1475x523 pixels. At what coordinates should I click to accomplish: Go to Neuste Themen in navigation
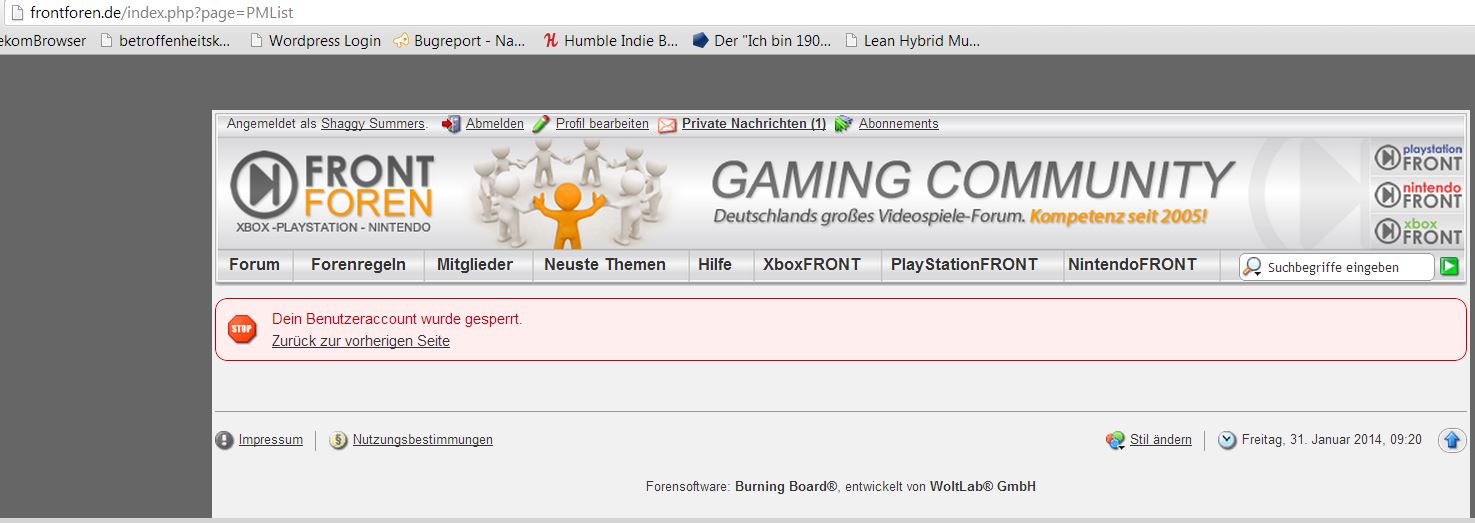coord(604,265)
